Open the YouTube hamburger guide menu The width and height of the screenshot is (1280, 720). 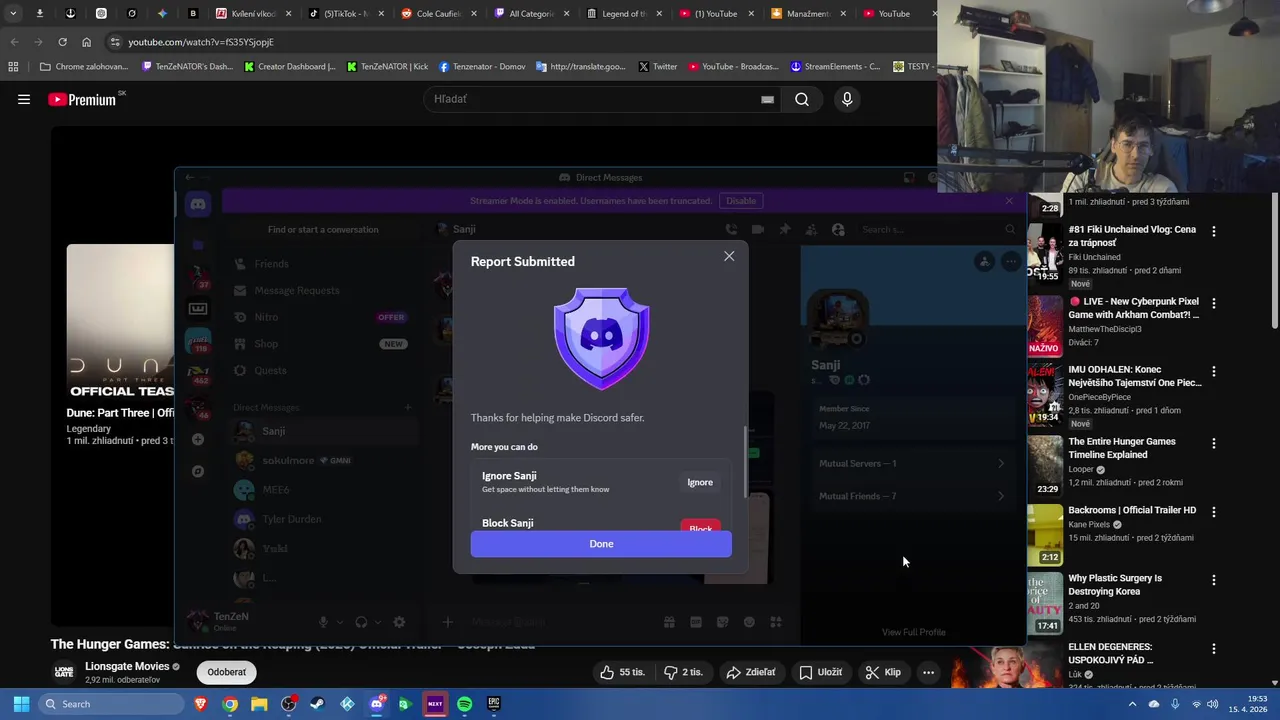(x=24, y=99)
